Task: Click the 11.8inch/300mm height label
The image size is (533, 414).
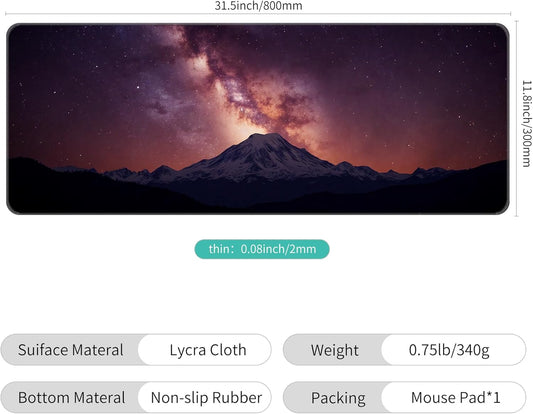Action: [526, 124]
